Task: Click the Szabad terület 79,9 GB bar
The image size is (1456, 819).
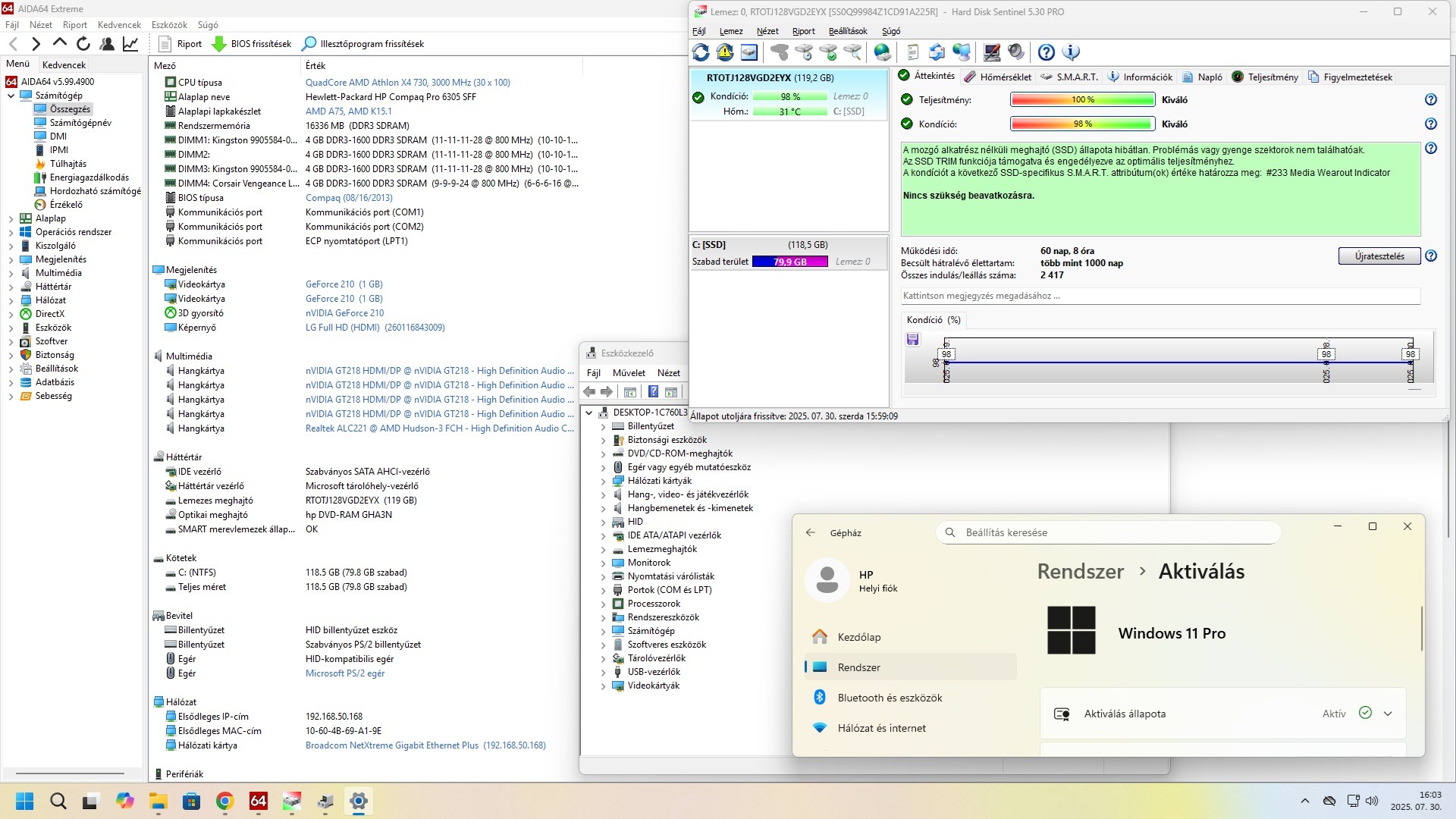Action: pyautogui.click(x=789, y=262)
